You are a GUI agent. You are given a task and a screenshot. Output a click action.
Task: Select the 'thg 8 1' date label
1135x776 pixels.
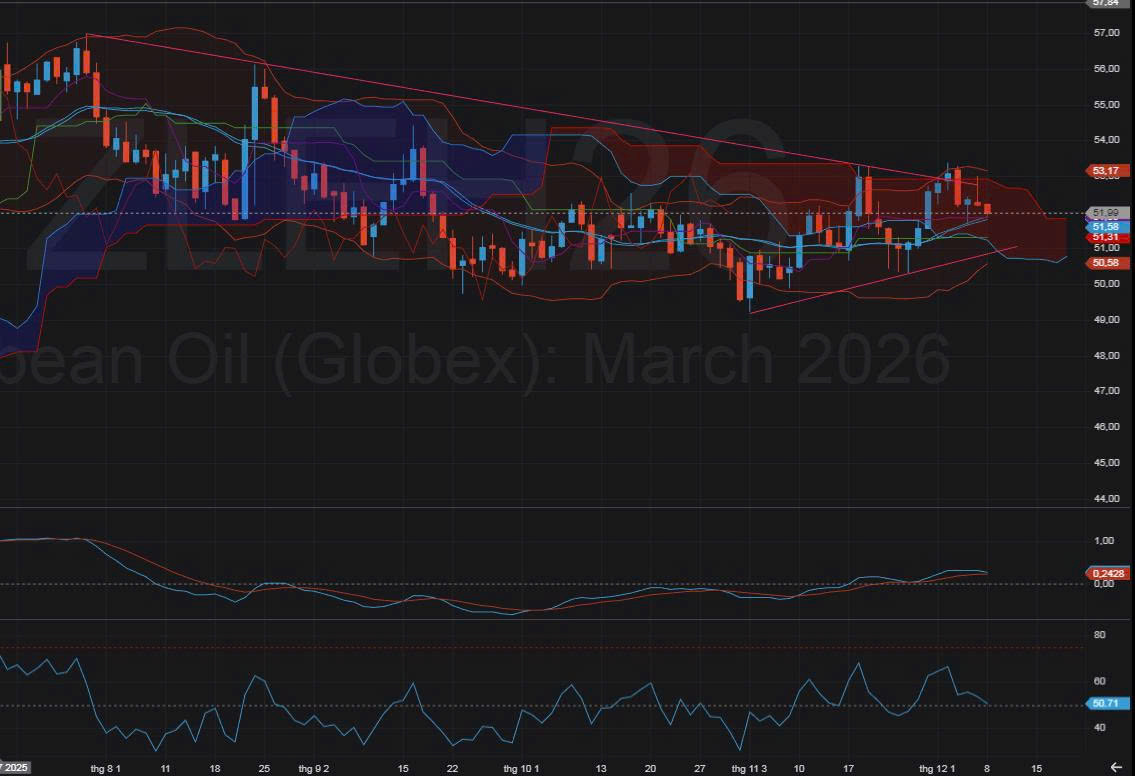(x=105, y=768)
